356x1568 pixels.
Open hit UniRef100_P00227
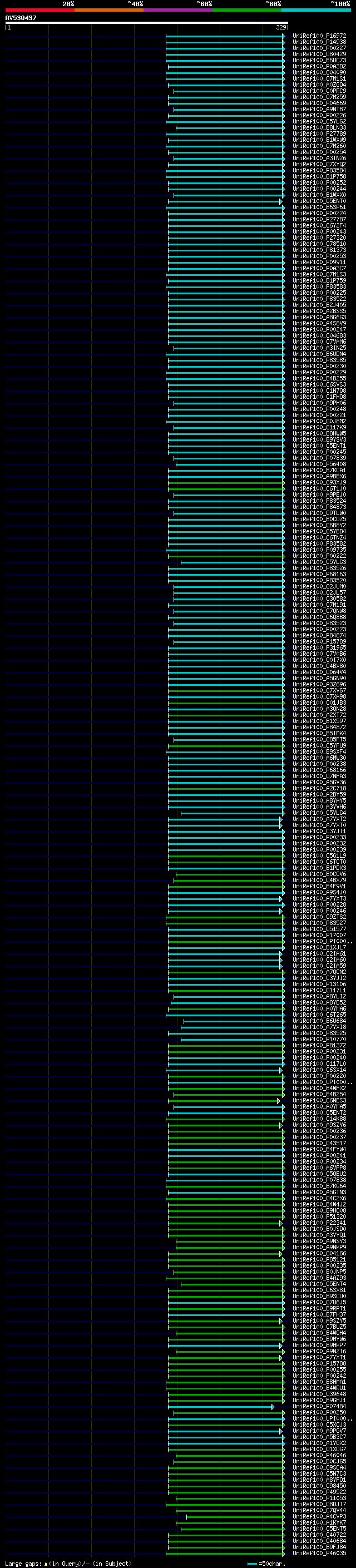coord(319,48)
